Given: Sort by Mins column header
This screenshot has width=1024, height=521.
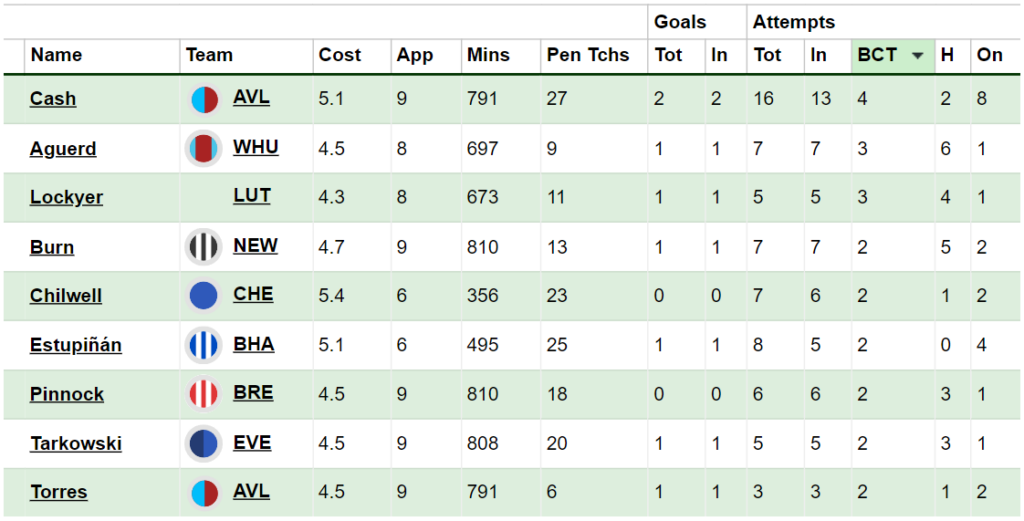Looking at the screenshot, I should point(488,55).
